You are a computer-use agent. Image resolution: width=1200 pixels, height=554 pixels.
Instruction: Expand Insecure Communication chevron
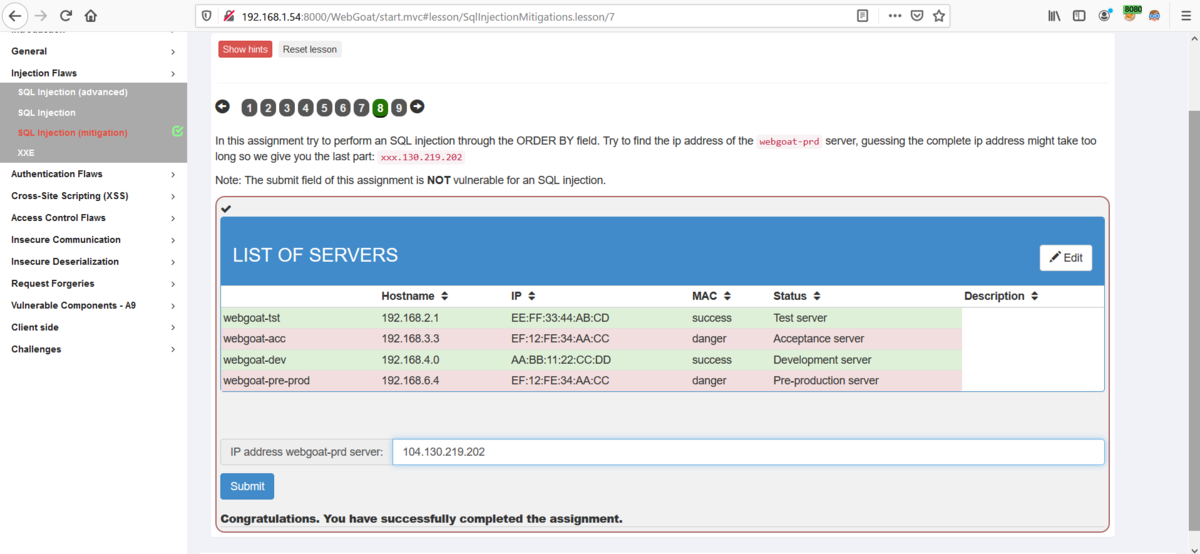pyautogui.click(x=173, y=241)
